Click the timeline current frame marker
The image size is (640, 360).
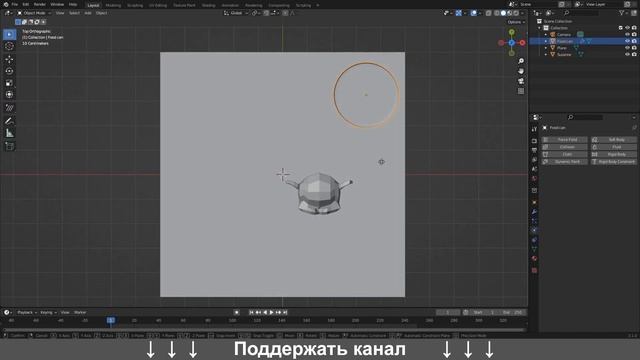(x=111, y=320)
